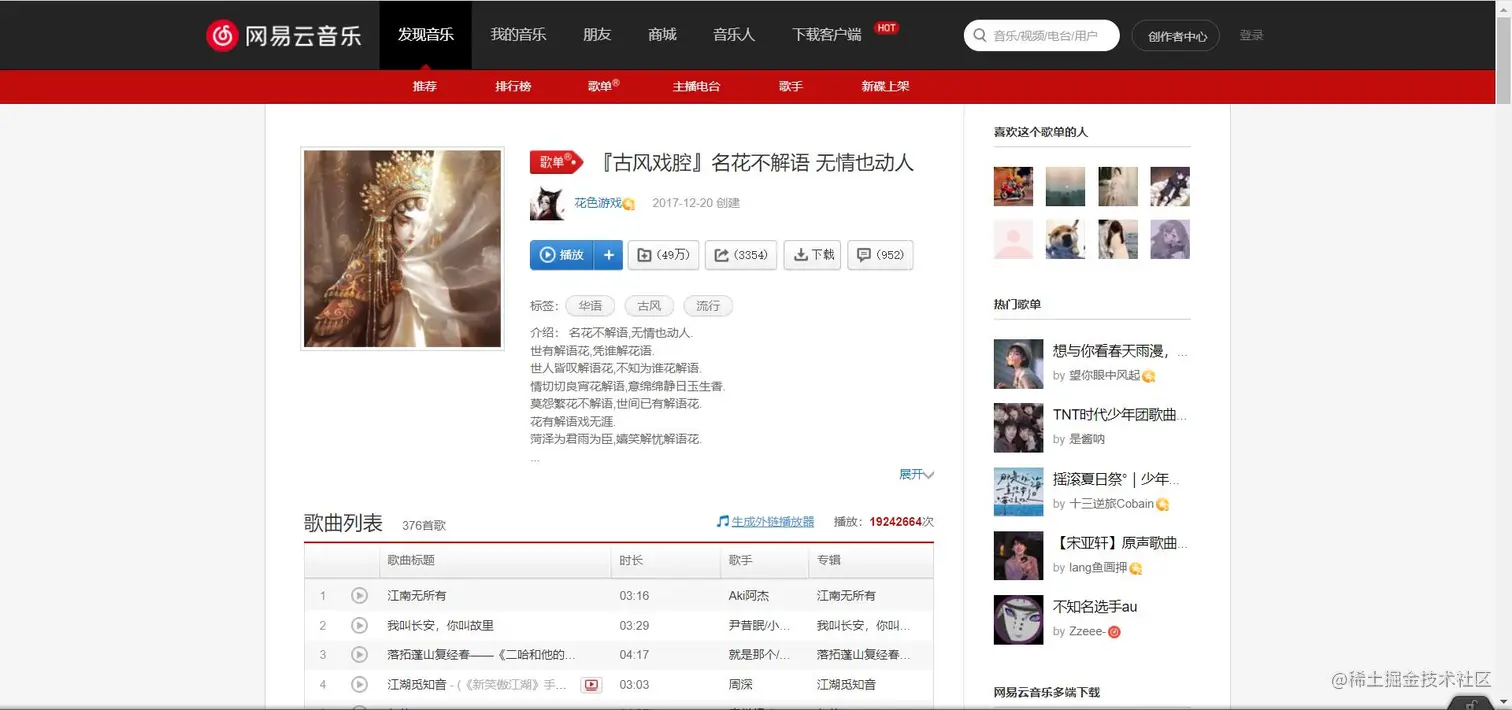This screenshot has width=1512, height=710.
Task: Open cover of 摇滚夏日祭 playlist
Action: (x=1018, y=492)
